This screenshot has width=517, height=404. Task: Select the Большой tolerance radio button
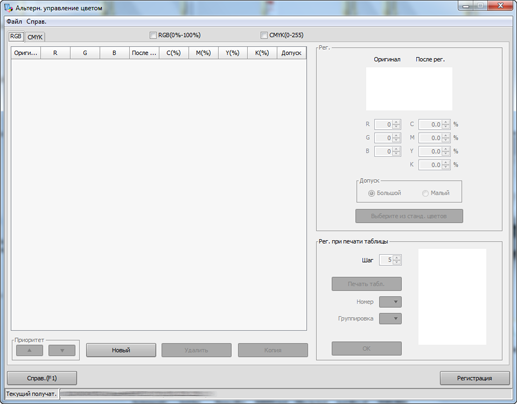(x=371, y=193)
